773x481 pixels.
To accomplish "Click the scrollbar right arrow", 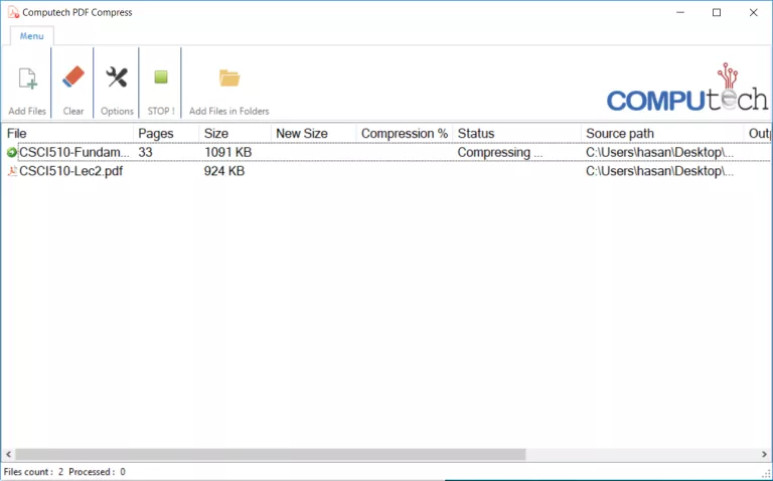I will pos(765,454).
